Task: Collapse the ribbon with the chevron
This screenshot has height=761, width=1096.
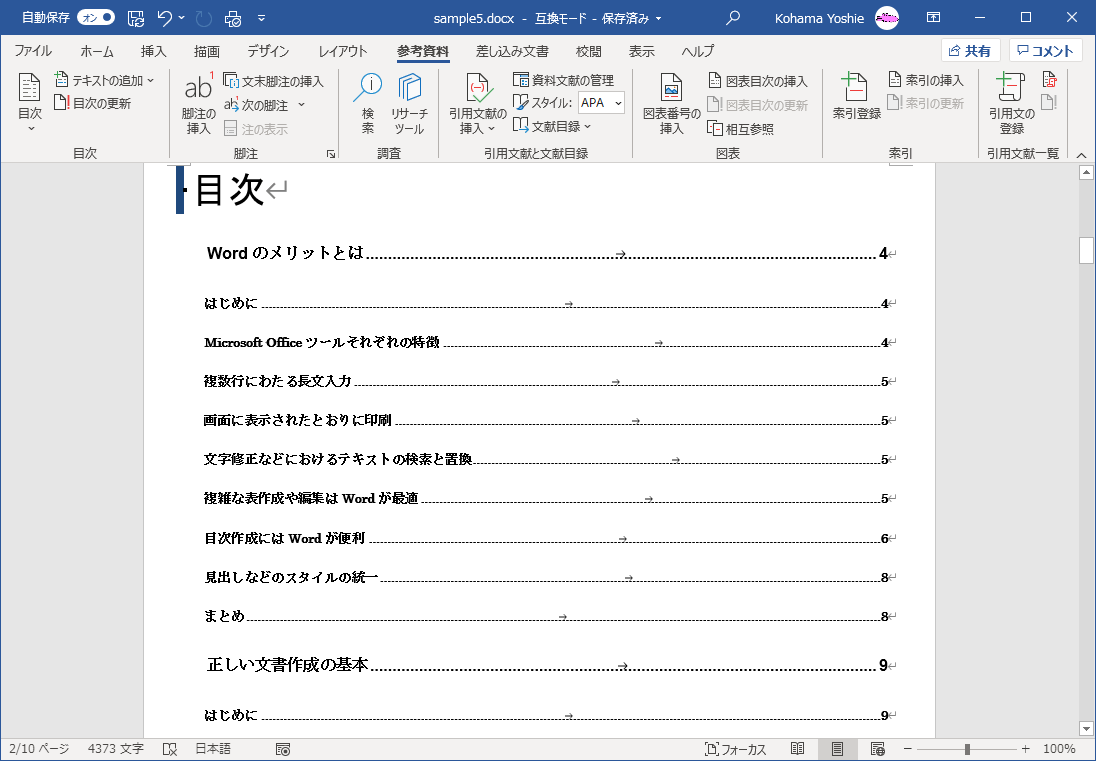Action: (1081, 155)
